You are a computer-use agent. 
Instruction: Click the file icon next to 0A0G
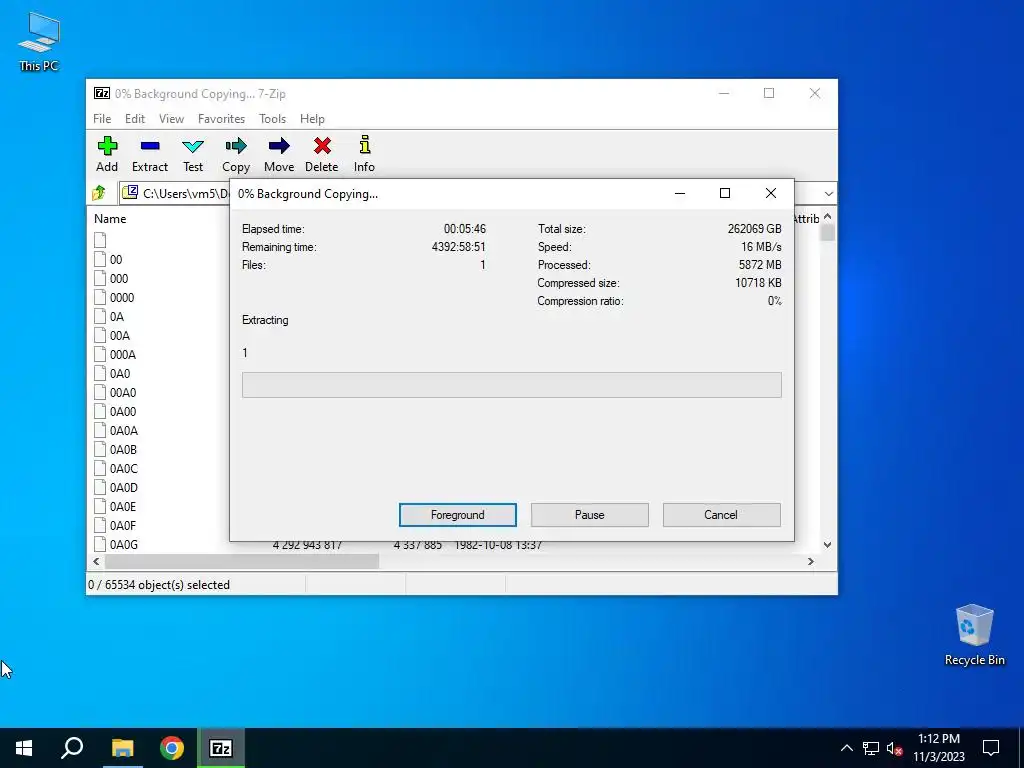tap(100, 544)
